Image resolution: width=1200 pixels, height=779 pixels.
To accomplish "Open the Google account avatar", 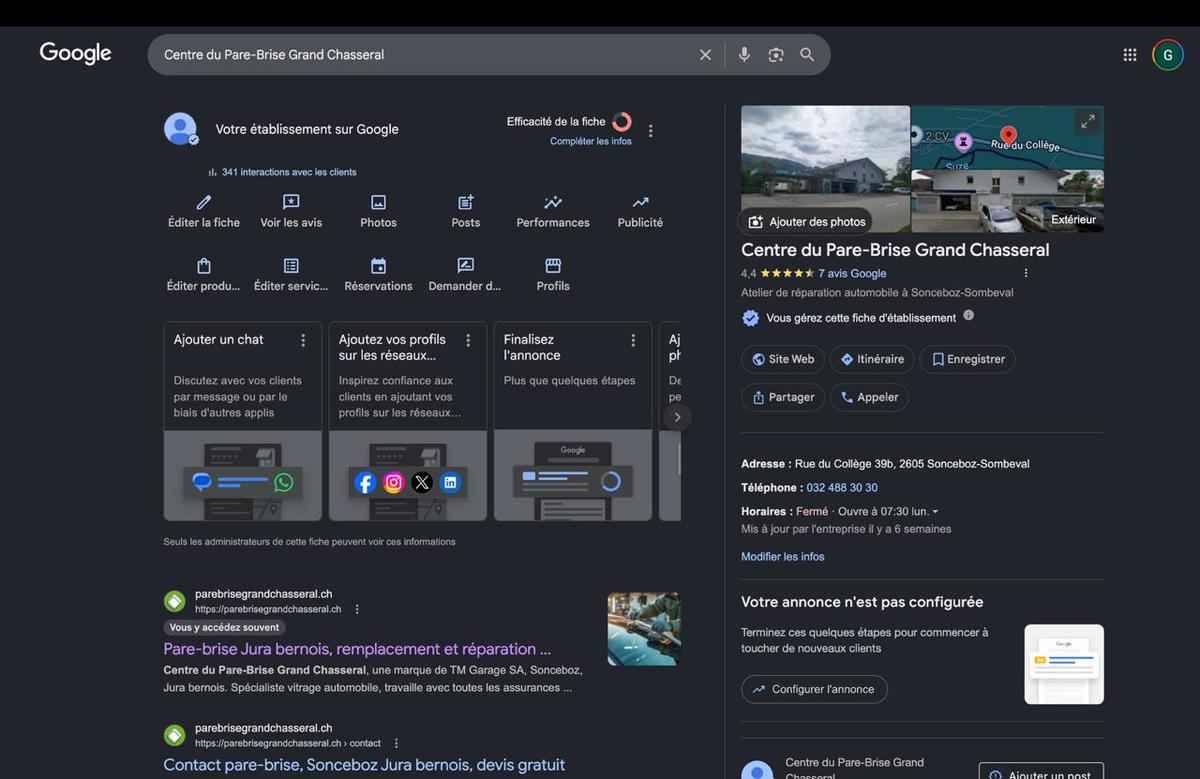I will [1168, 55].
